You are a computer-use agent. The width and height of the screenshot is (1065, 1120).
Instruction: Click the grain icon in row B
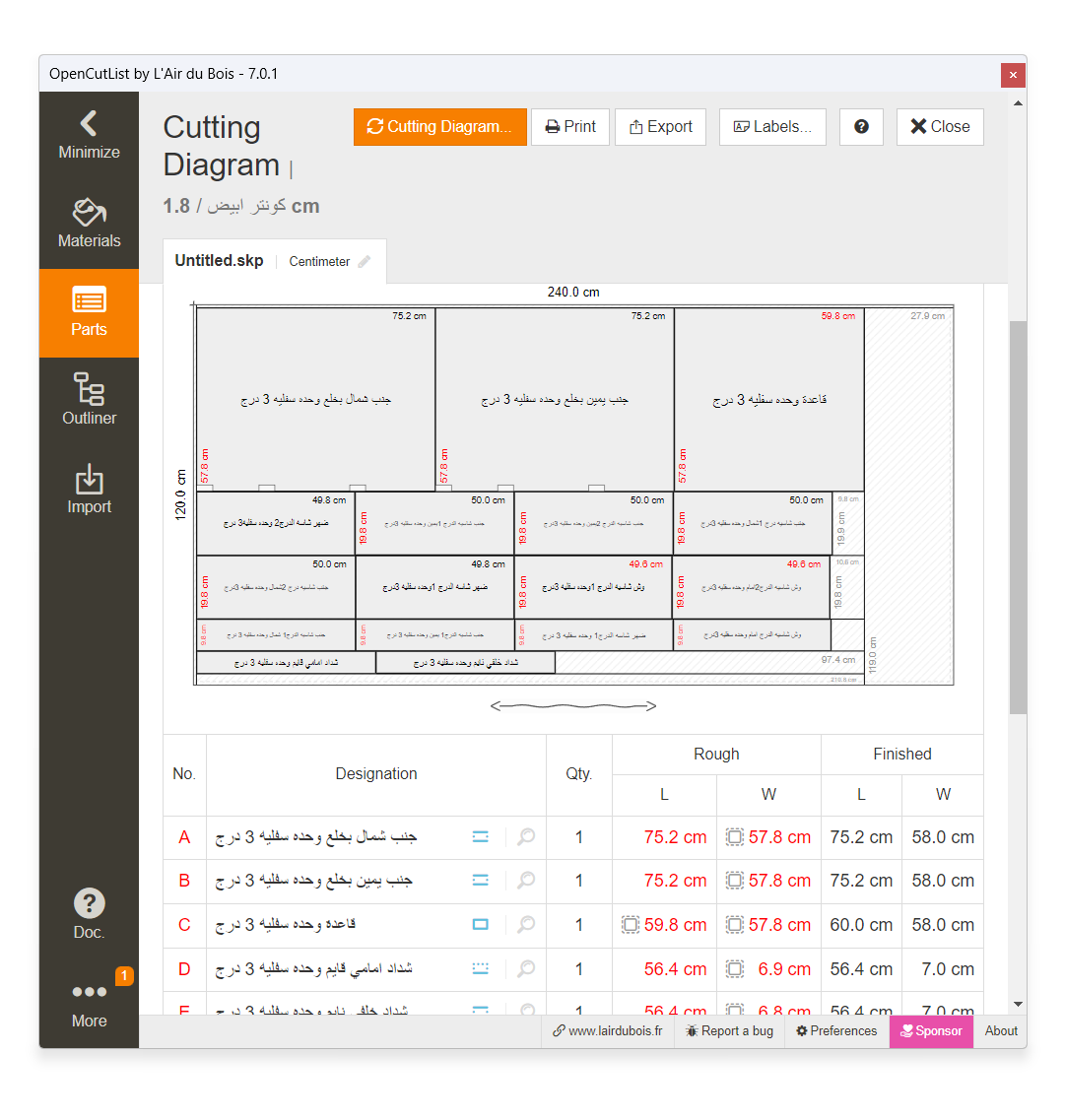[x=481, y=881]
